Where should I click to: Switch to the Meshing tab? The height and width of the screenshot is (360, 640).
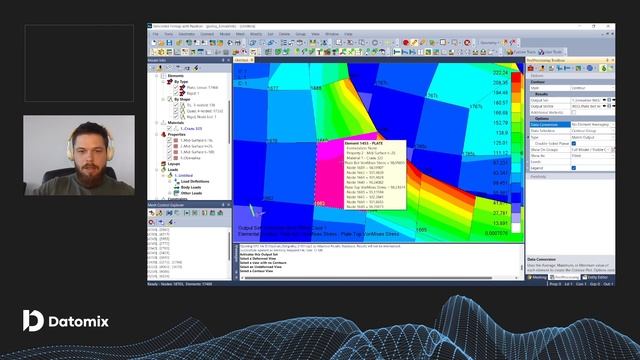tap(538, 277)
